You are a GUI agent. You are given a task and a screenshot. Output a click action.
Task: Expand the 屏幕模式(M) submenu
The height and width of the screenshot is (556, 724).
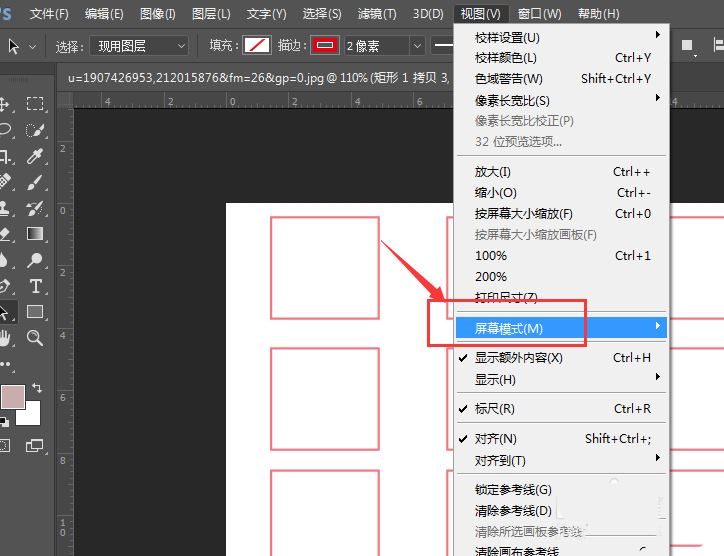pyautogui.click(x=561, y=328)
